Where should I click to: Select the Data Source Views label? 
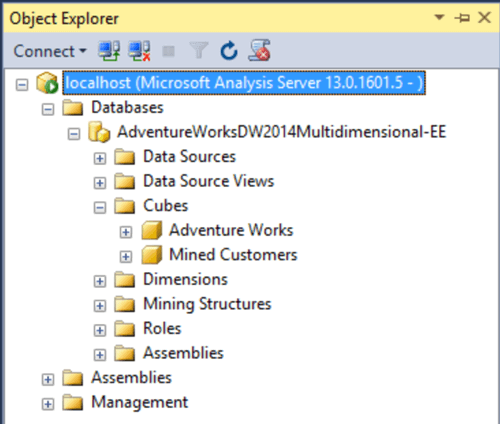(x=209, y=181)
